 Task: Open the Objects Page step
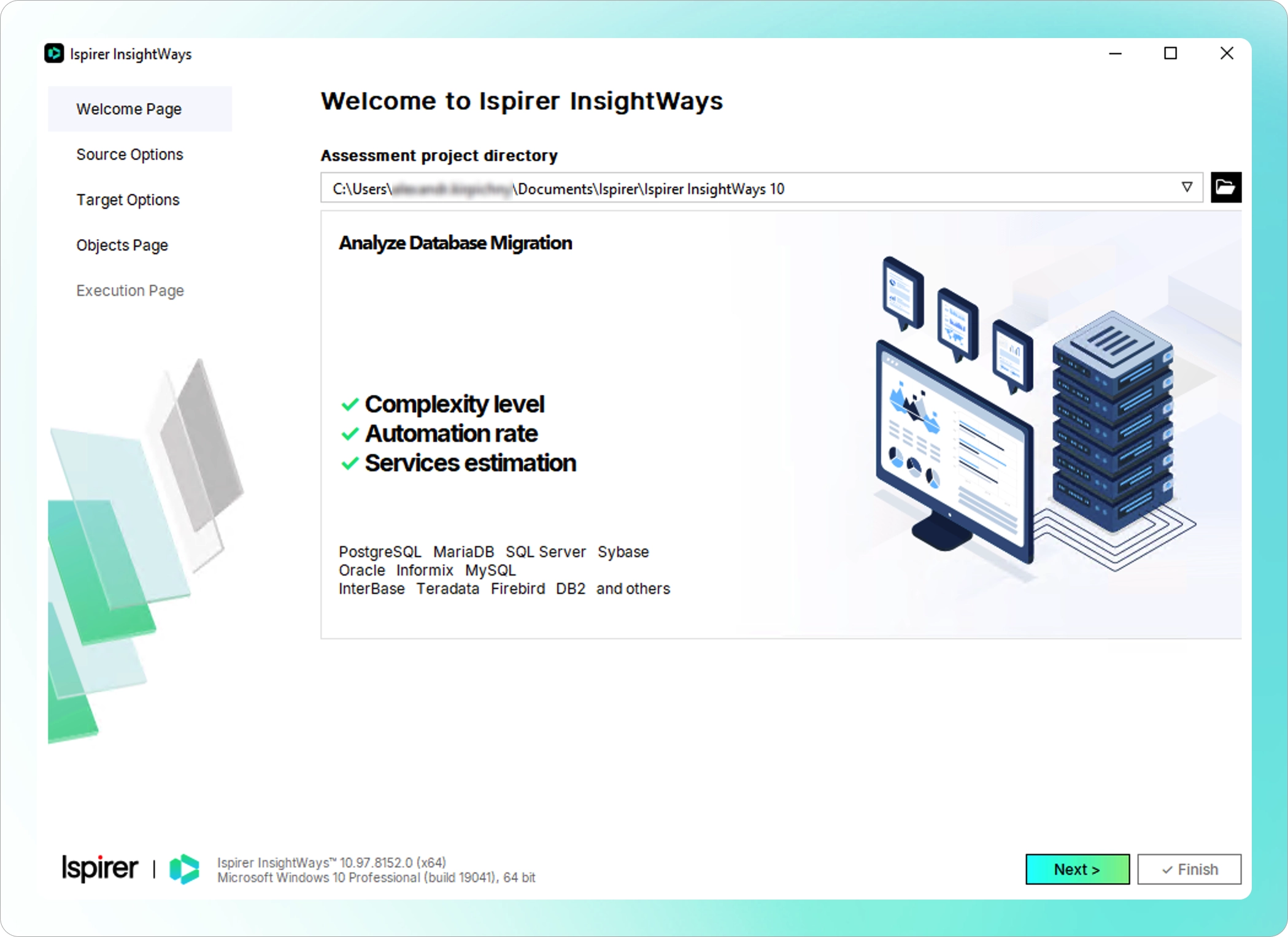[122, 245]
